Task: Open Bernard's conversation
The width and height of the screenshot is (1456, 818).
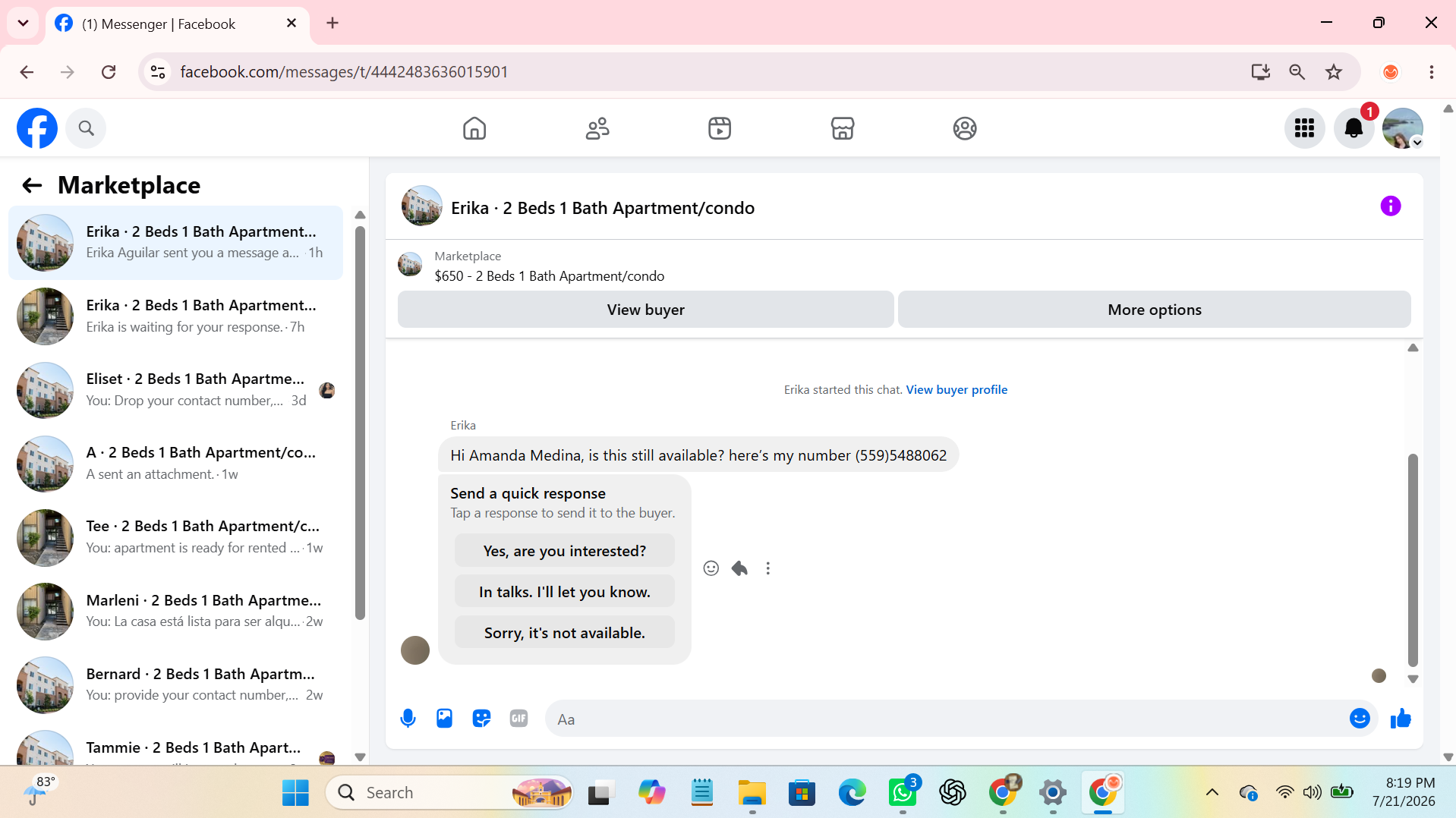Action: click(x=175, y=685)
